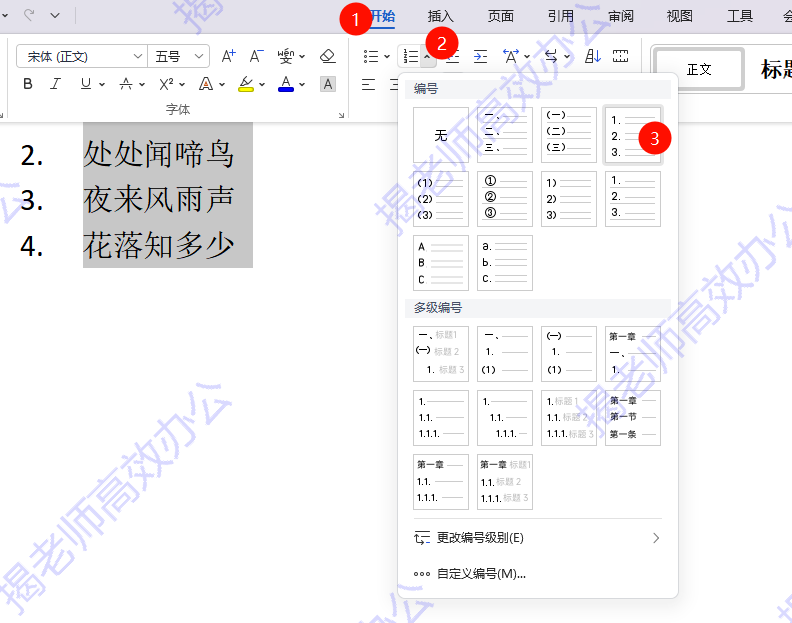Open 自定义编号 ellipsis icon

pos(422,574)
